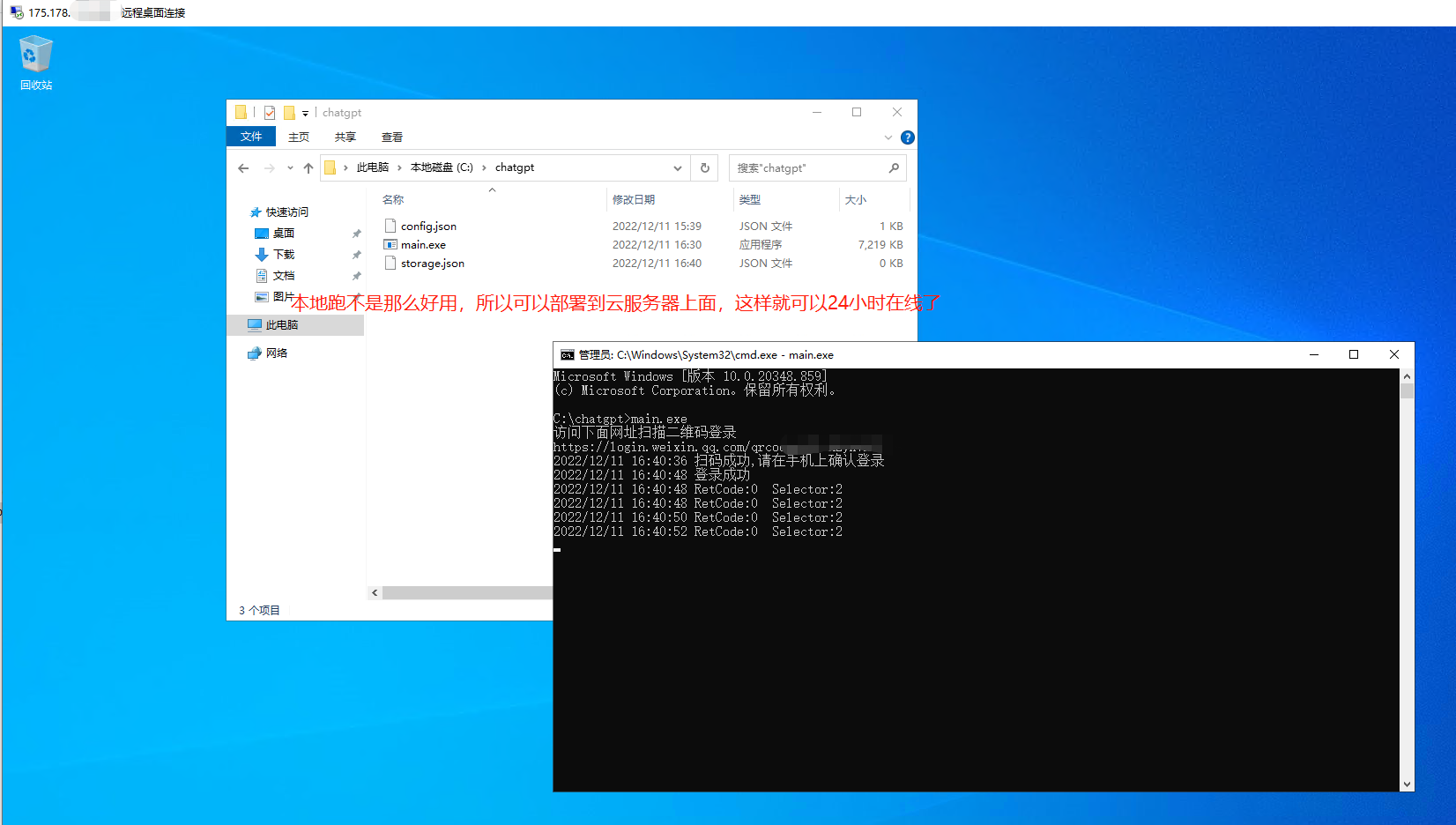Select the config.json file
This screenshot has width=1456, height=825.
(x=428, y=227)
